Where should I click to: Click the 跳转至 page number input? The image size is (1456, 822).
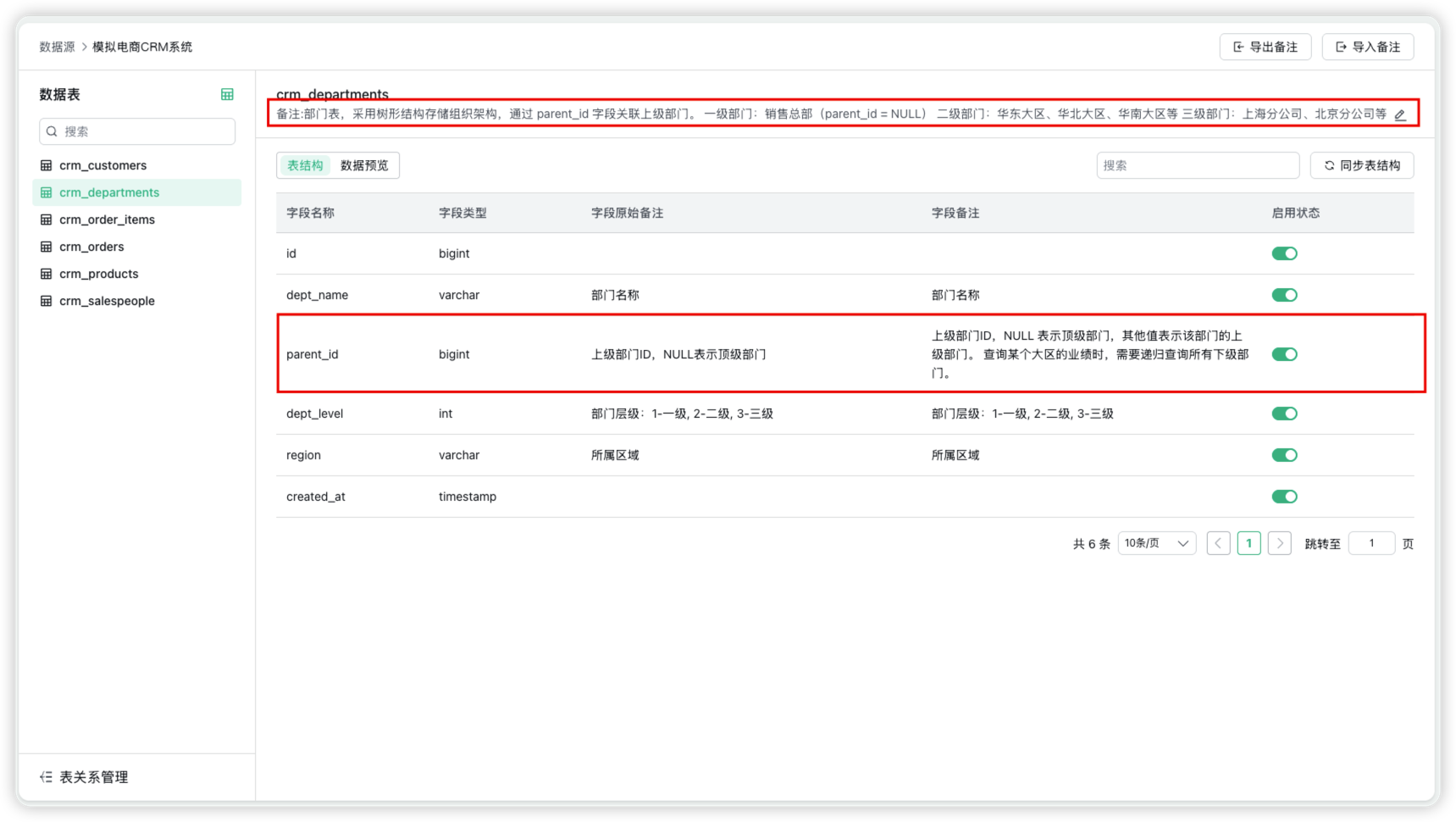pos(1371,542)
